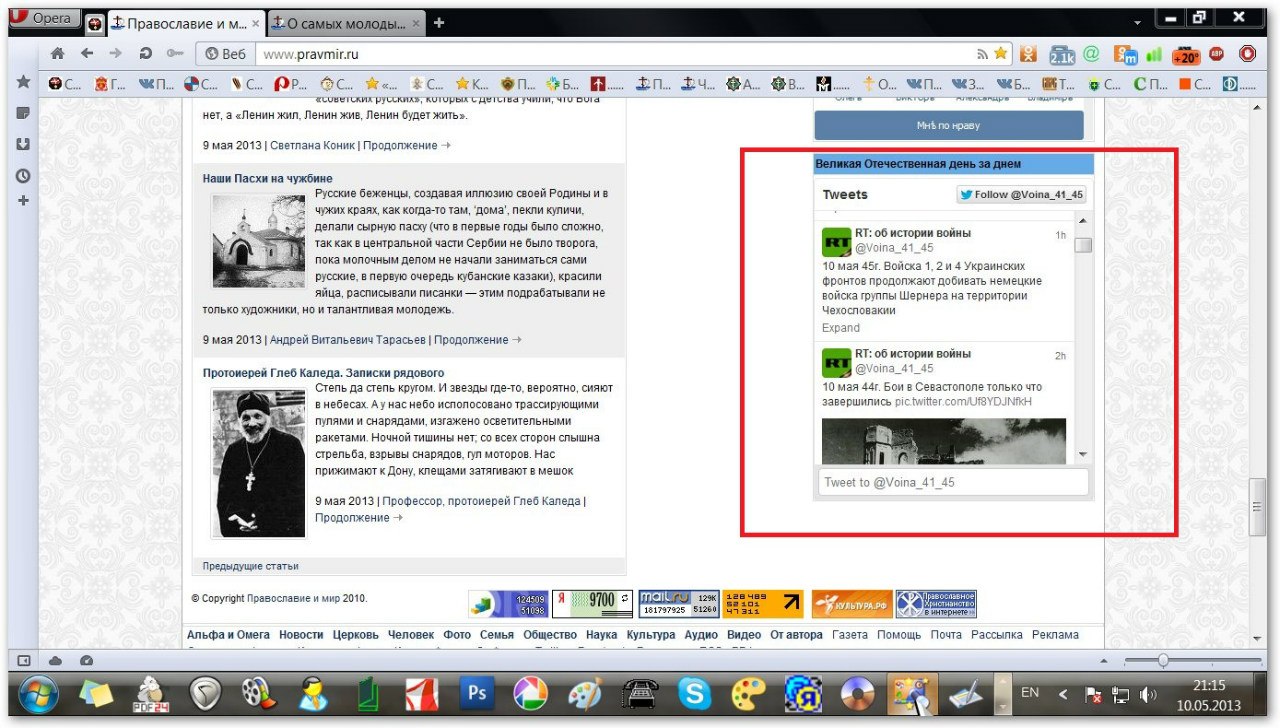Open 'Наши Пасхи на чужбине' article
Image resolution: width=1280 pixels, height=728 pixels.
click(267, 178)
